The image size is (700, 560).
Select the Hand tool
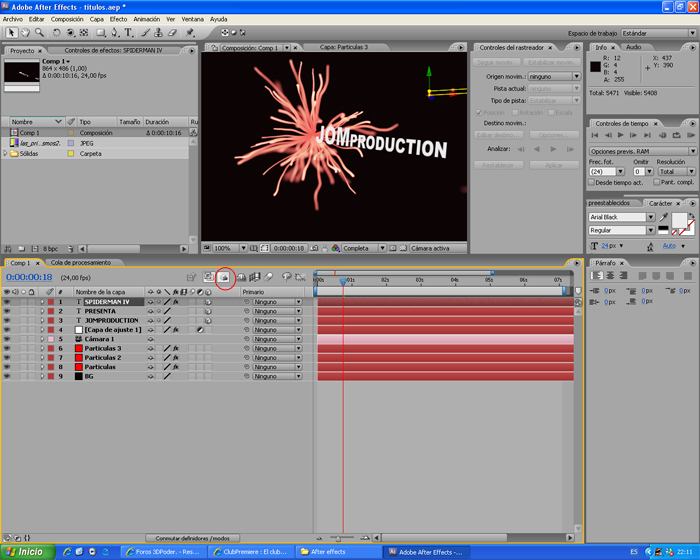pyautogui.click(x=25, y=33)
